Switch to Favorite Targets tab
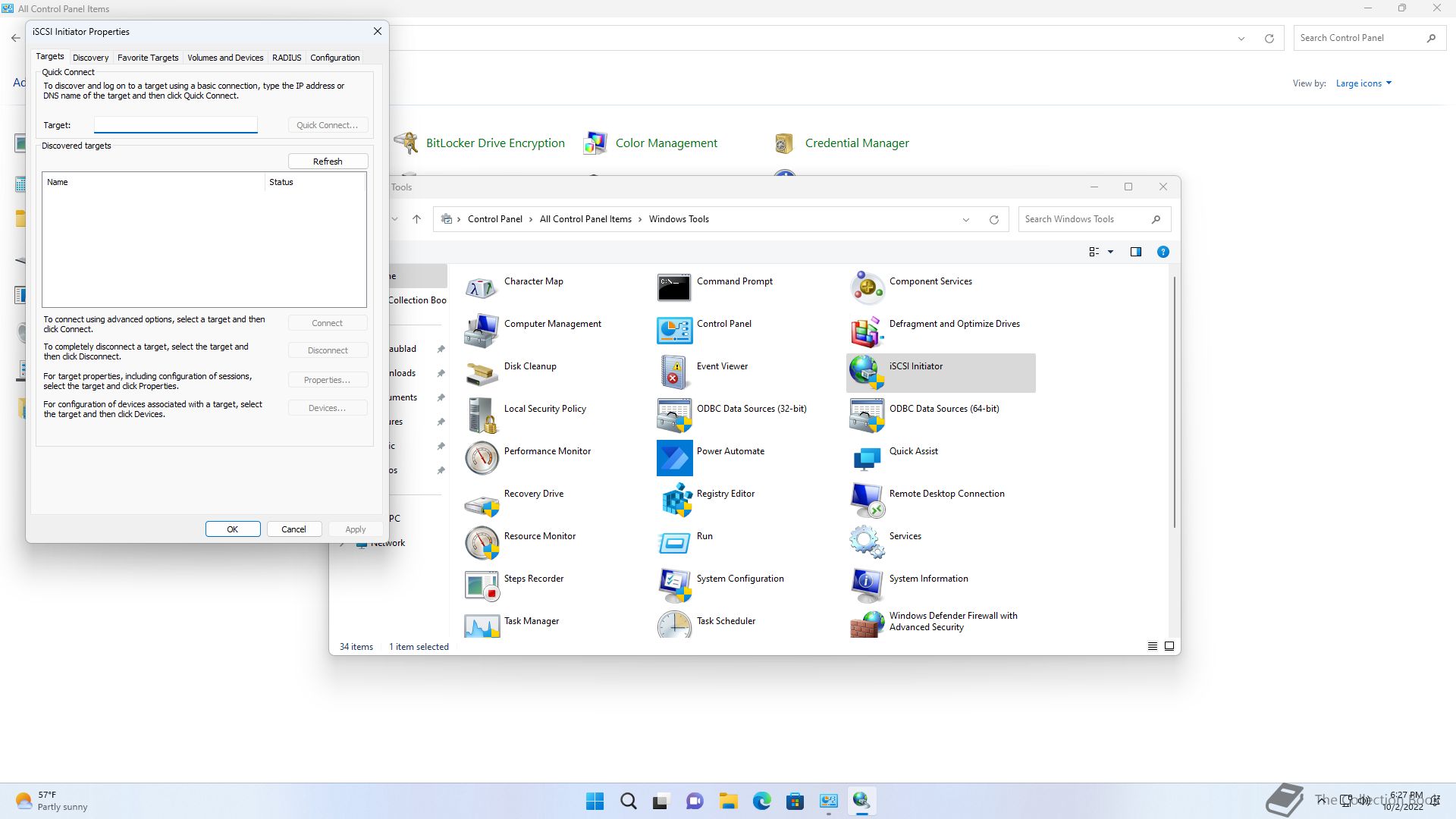 click(x=148, y=58)
